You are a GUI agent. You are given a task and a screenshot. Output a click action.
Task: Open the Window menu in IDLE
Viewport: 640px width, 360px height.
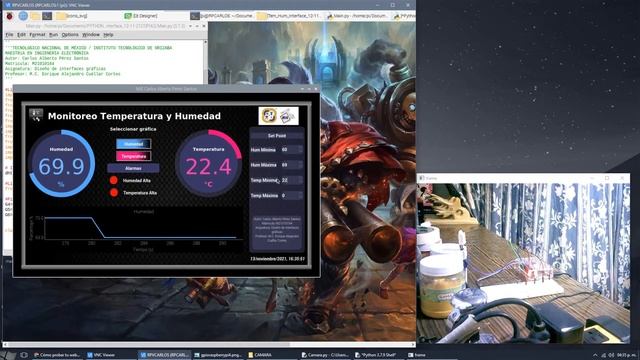click(91, 35)
